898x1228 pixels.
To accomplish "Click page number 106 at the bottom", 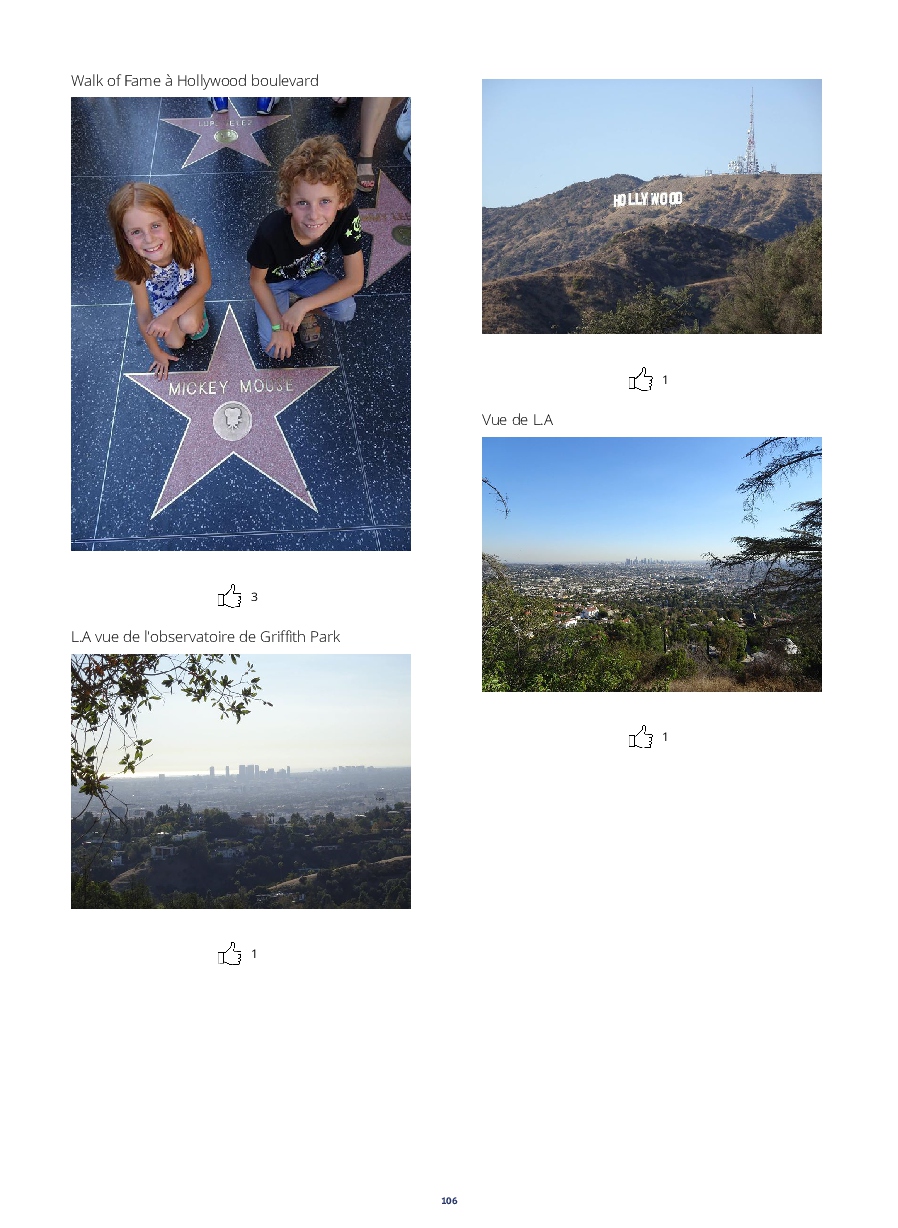I will coord(449,1200).
